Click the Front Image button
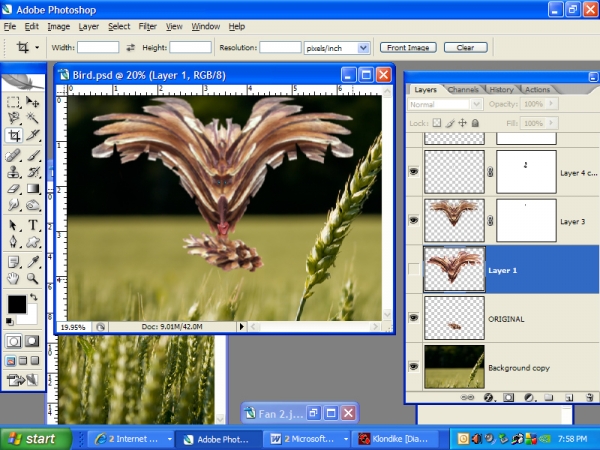Screen dimensions: 600x450 [408, 47]
